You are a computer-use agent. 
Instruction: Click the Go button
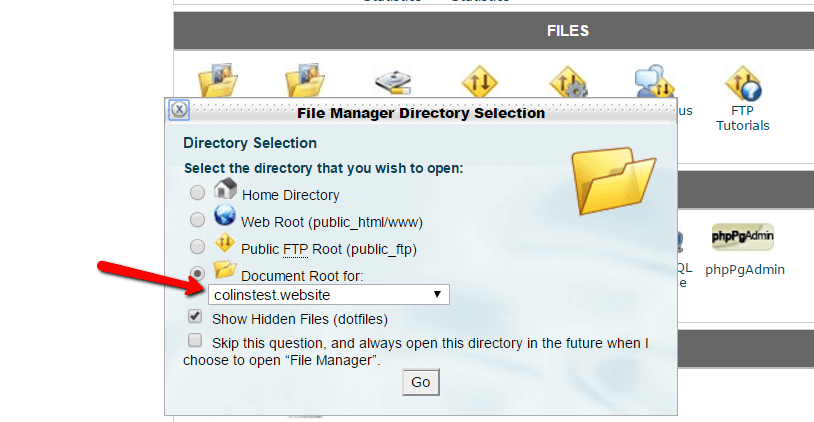coord(420,382)
